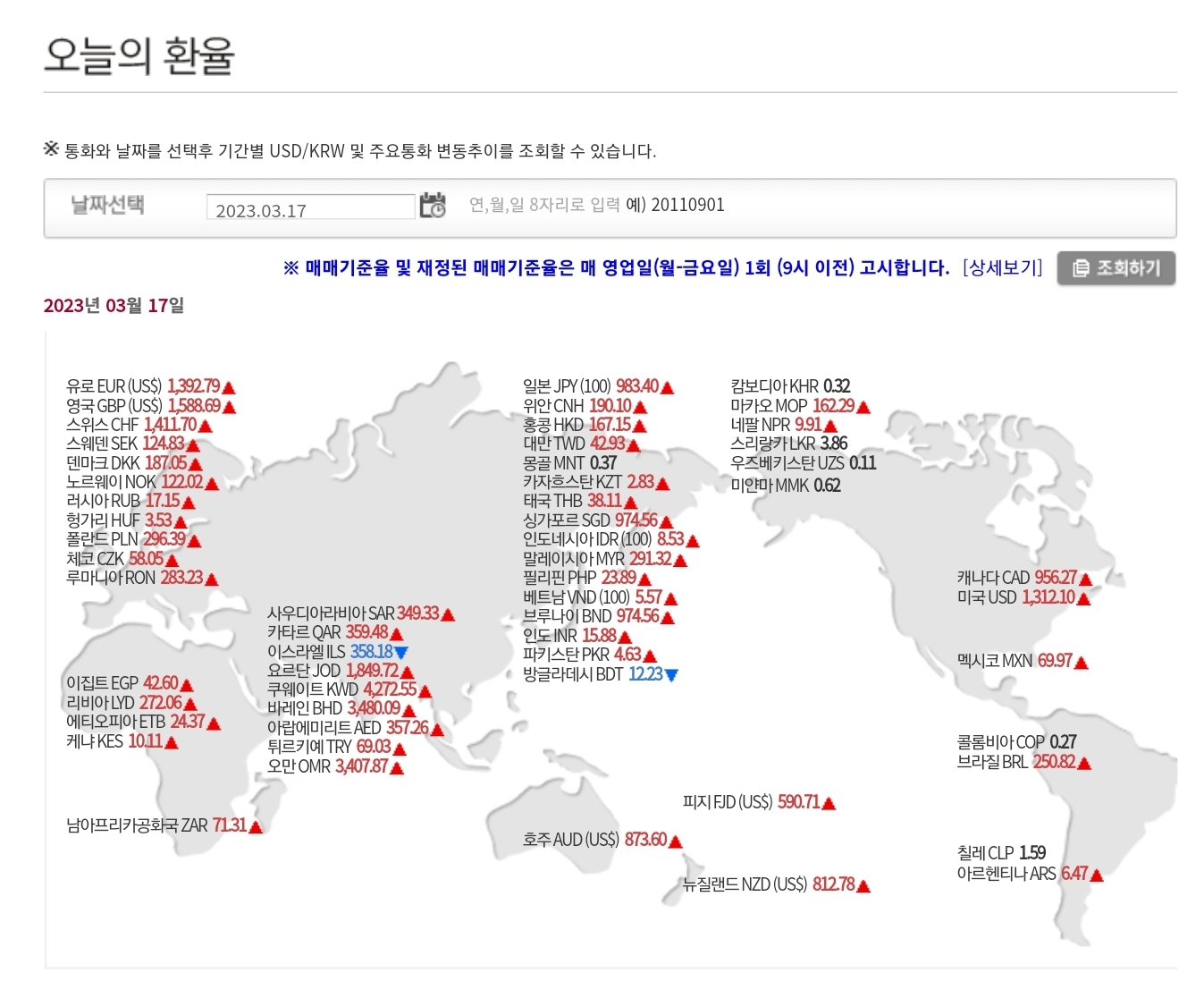Image resolution: width=1204 pixels, height=981 pixels.
Task: Click the 요르단 JOD rate entry
Action: pos(341,671)
